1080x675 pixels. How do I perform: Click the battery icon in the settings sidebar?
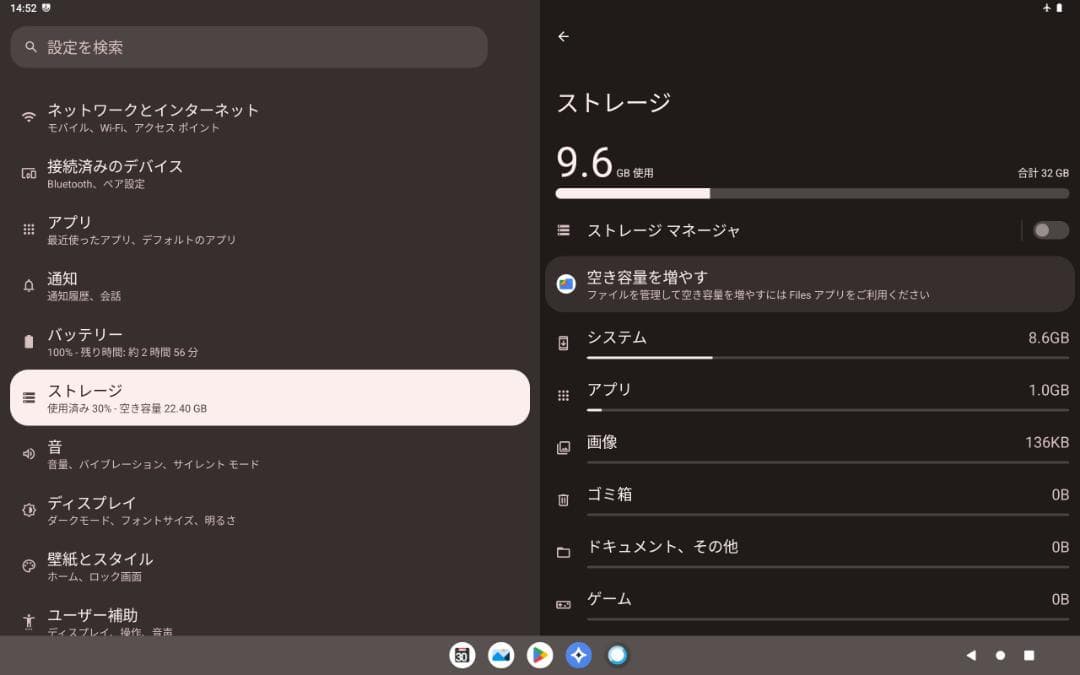[28, 341]
